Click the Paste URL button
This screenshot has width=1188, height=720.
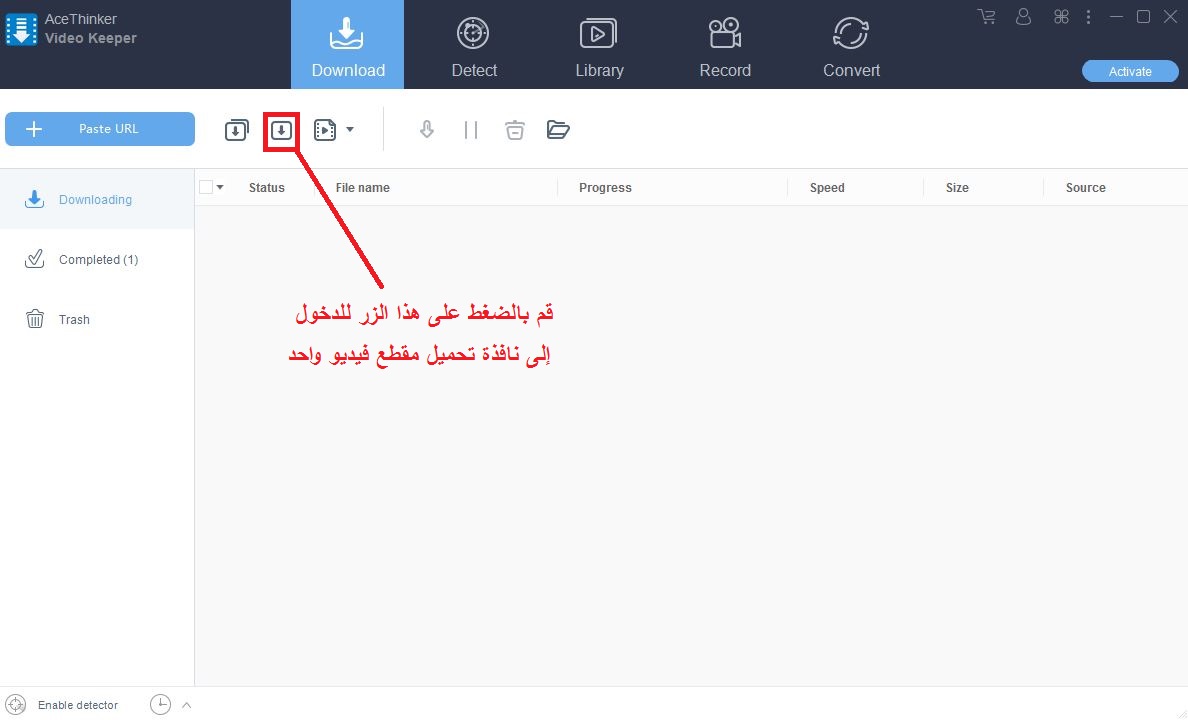click(x=99, y=129)
